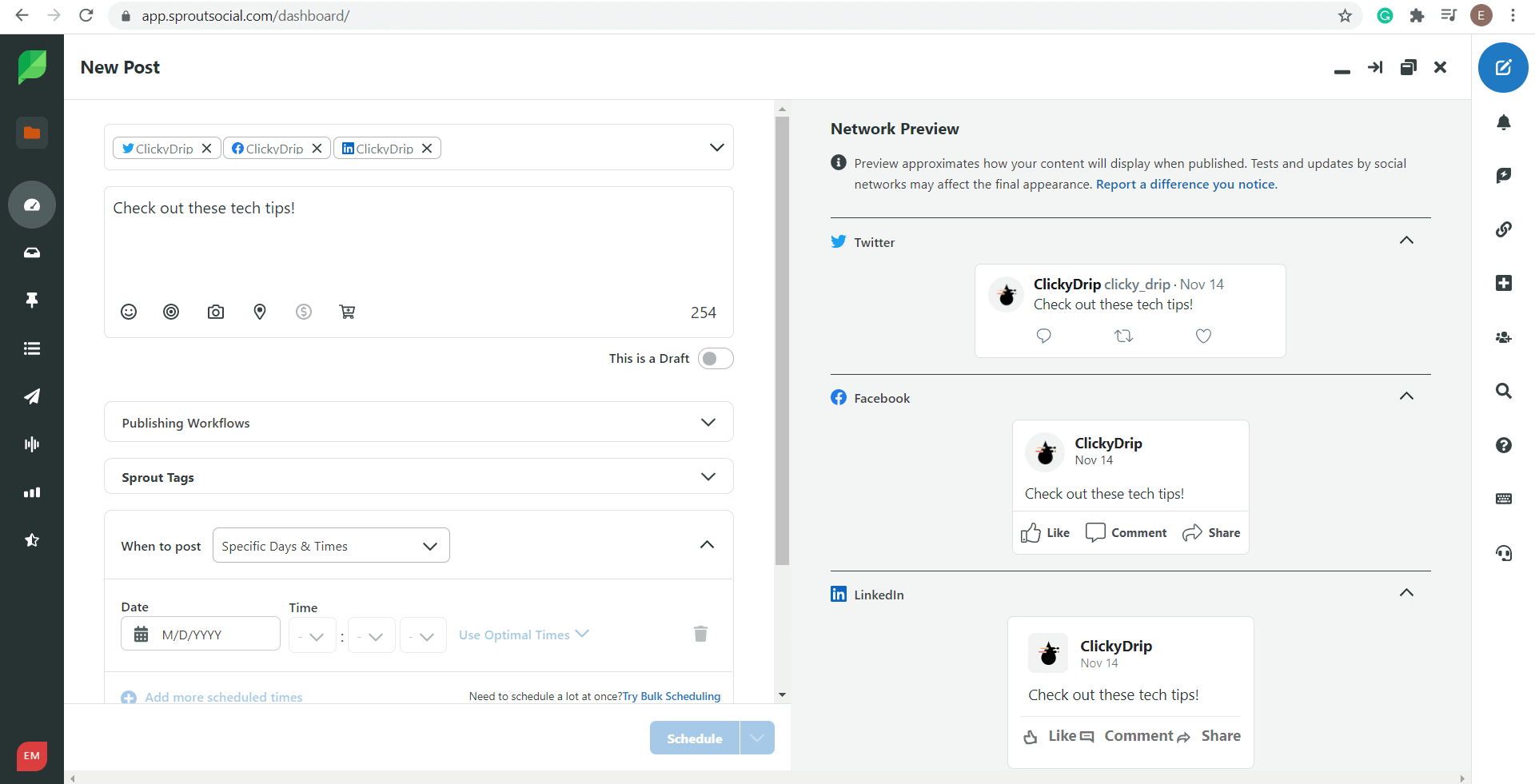Remove the Facebook ClickyDrip profile chip
Viewport: 1535px width, 784px height.
coord(317,149)
